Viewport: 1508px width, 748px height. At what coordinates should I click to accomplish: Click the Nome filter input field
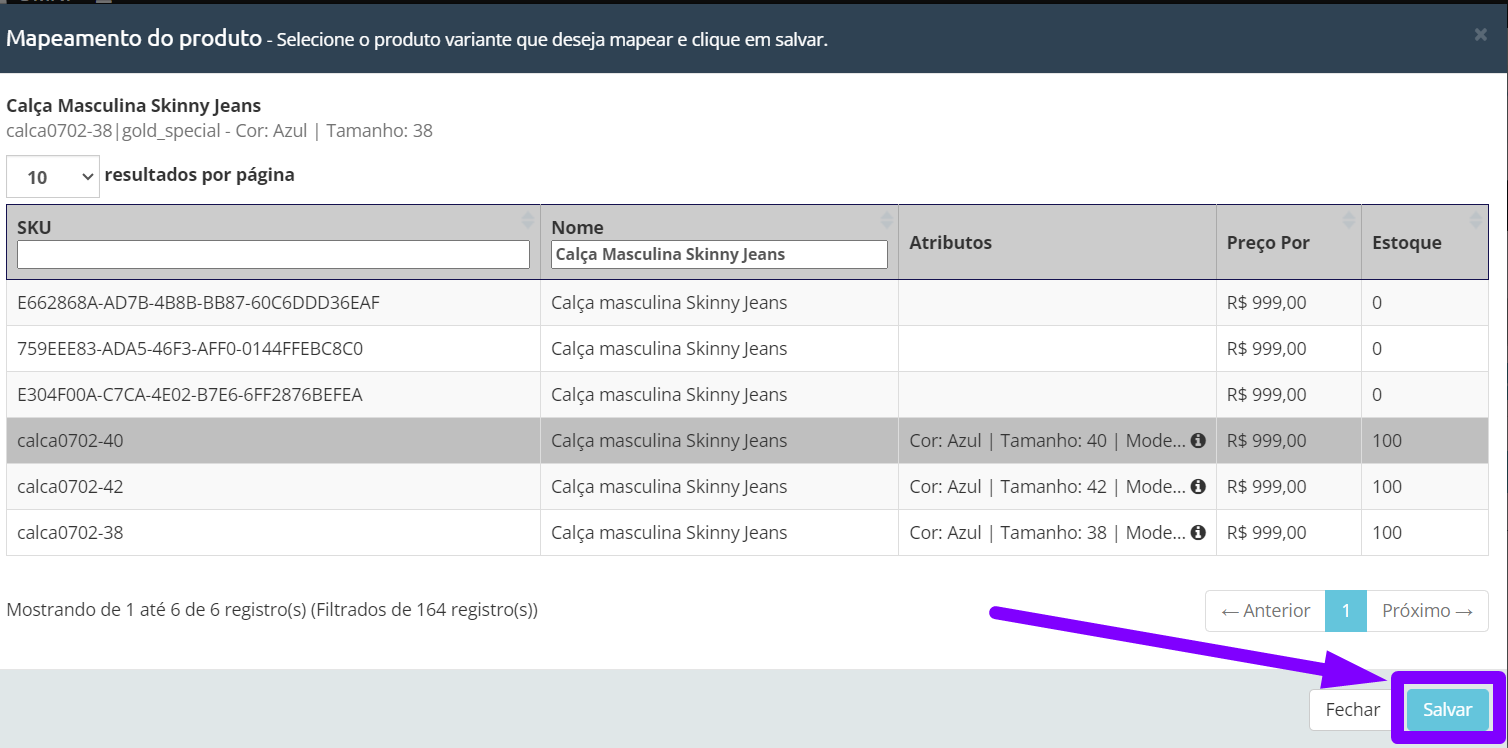point(719,254)
